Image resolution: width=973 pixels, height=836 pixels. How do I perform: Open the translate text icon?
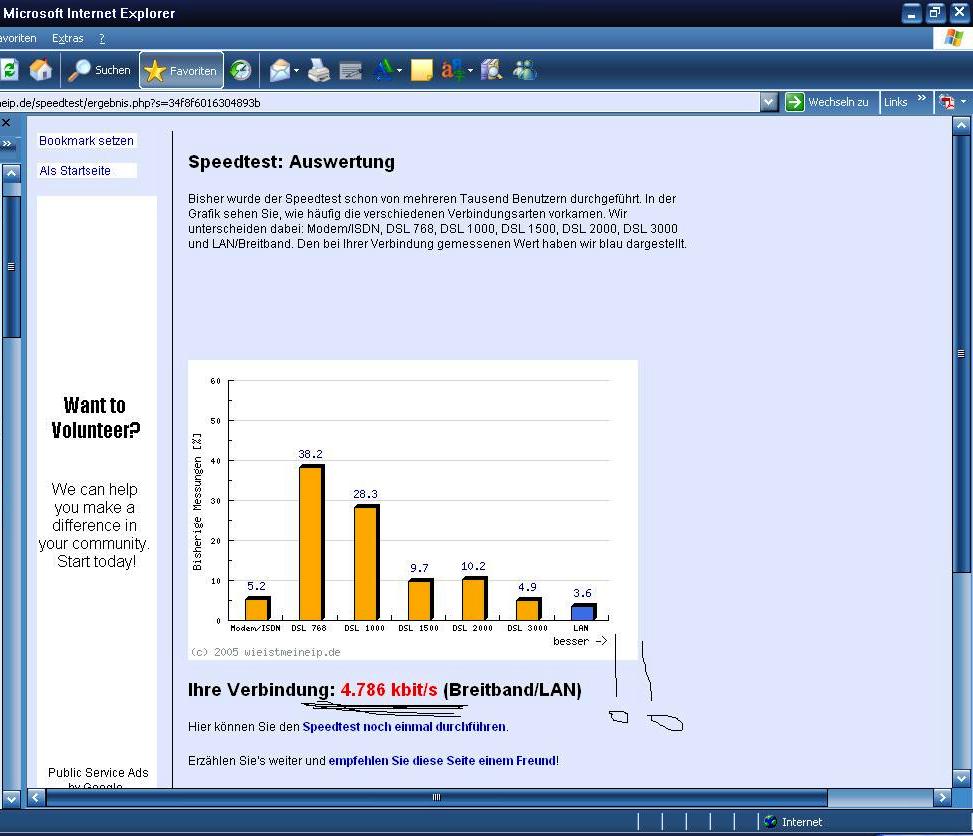[452, 70]
